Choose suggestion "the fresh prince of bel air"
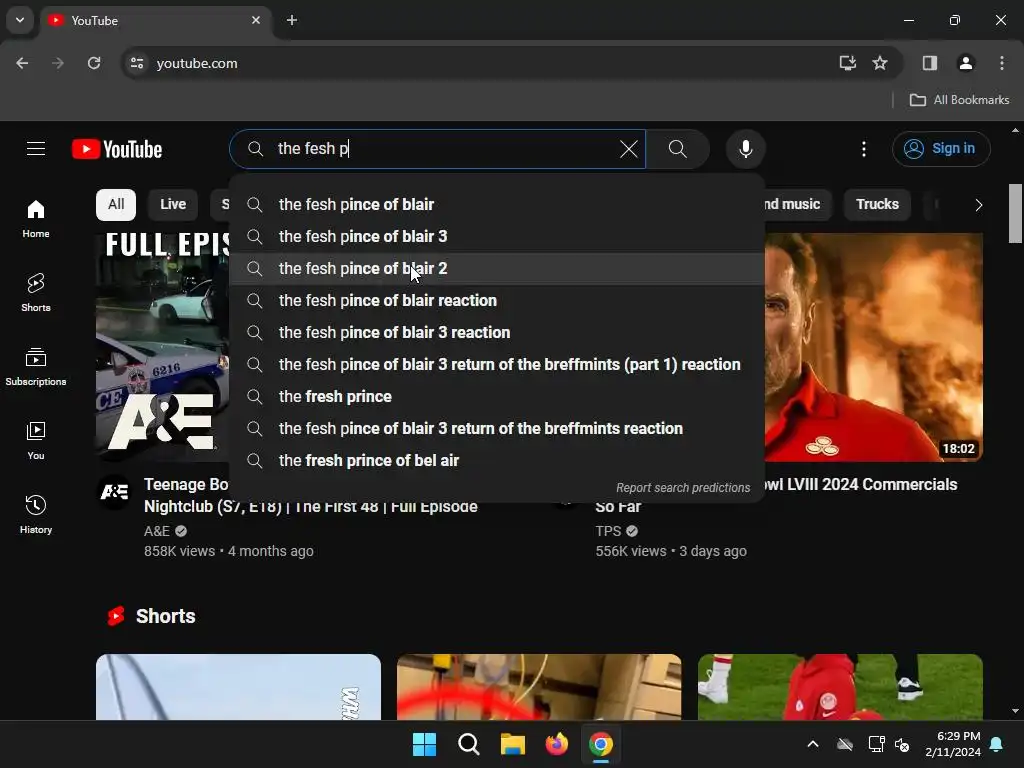This screenshot has width=1024, height=768. pos(496,460)
